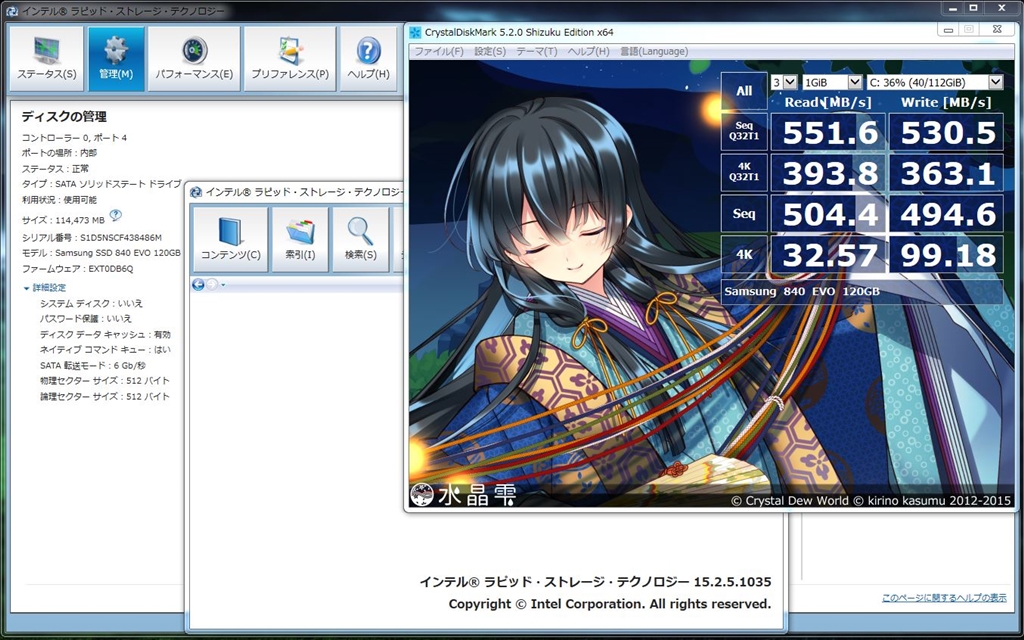Select the 管理(M) manage toolbar button

point(116,59)
